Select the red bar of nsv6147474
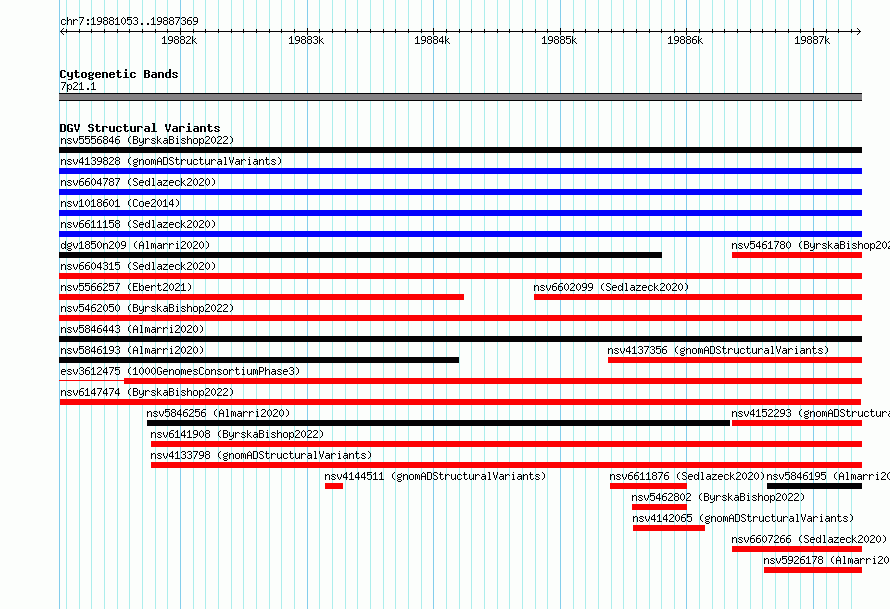This screenshot has height=609, width=890. (460, 402)
